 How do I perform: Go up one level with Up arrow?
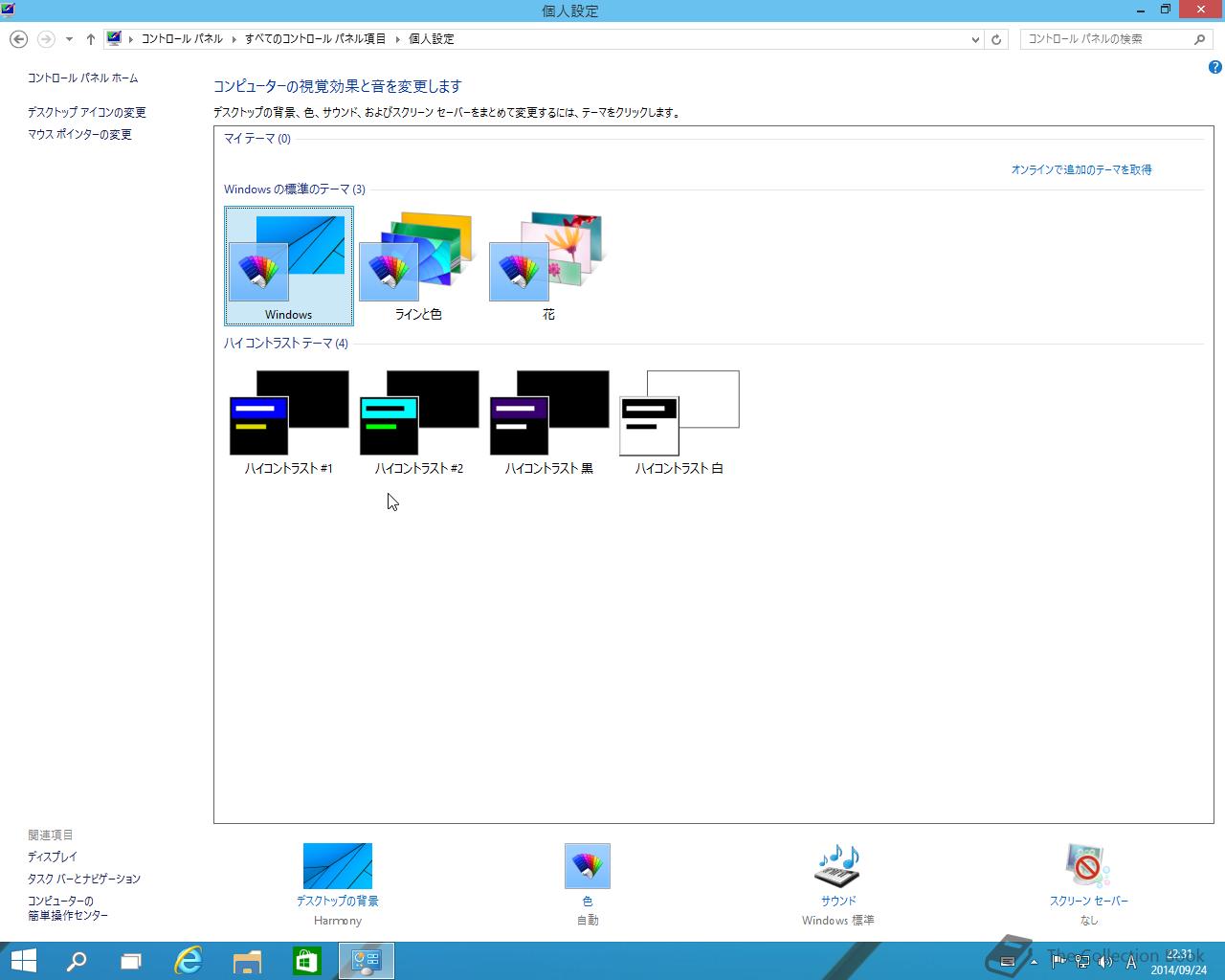click(90, 39)
